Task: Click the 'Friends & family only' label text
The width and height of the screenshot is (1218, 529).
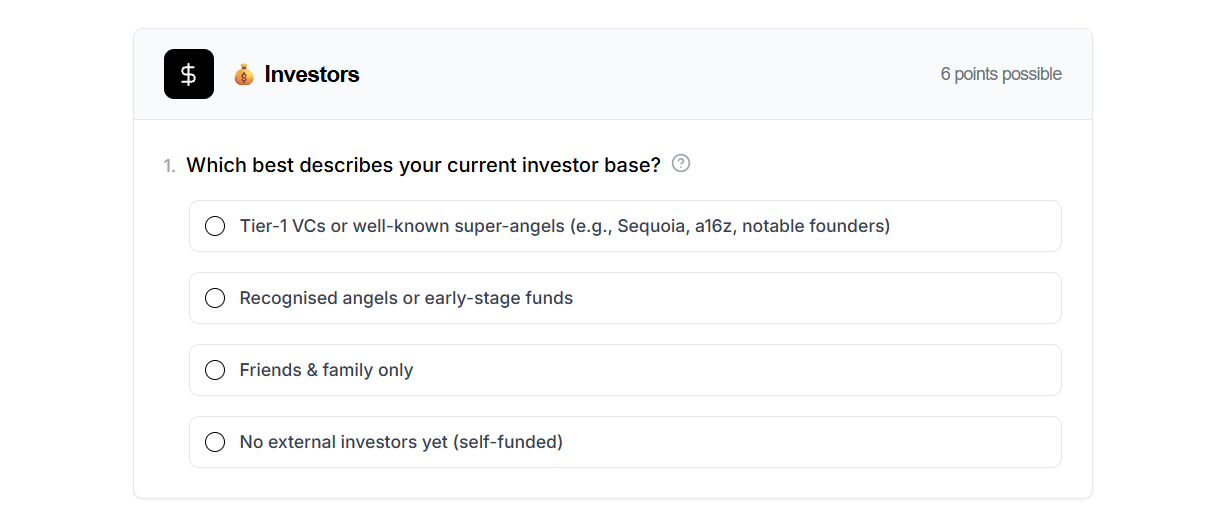Action: point(326,370)
